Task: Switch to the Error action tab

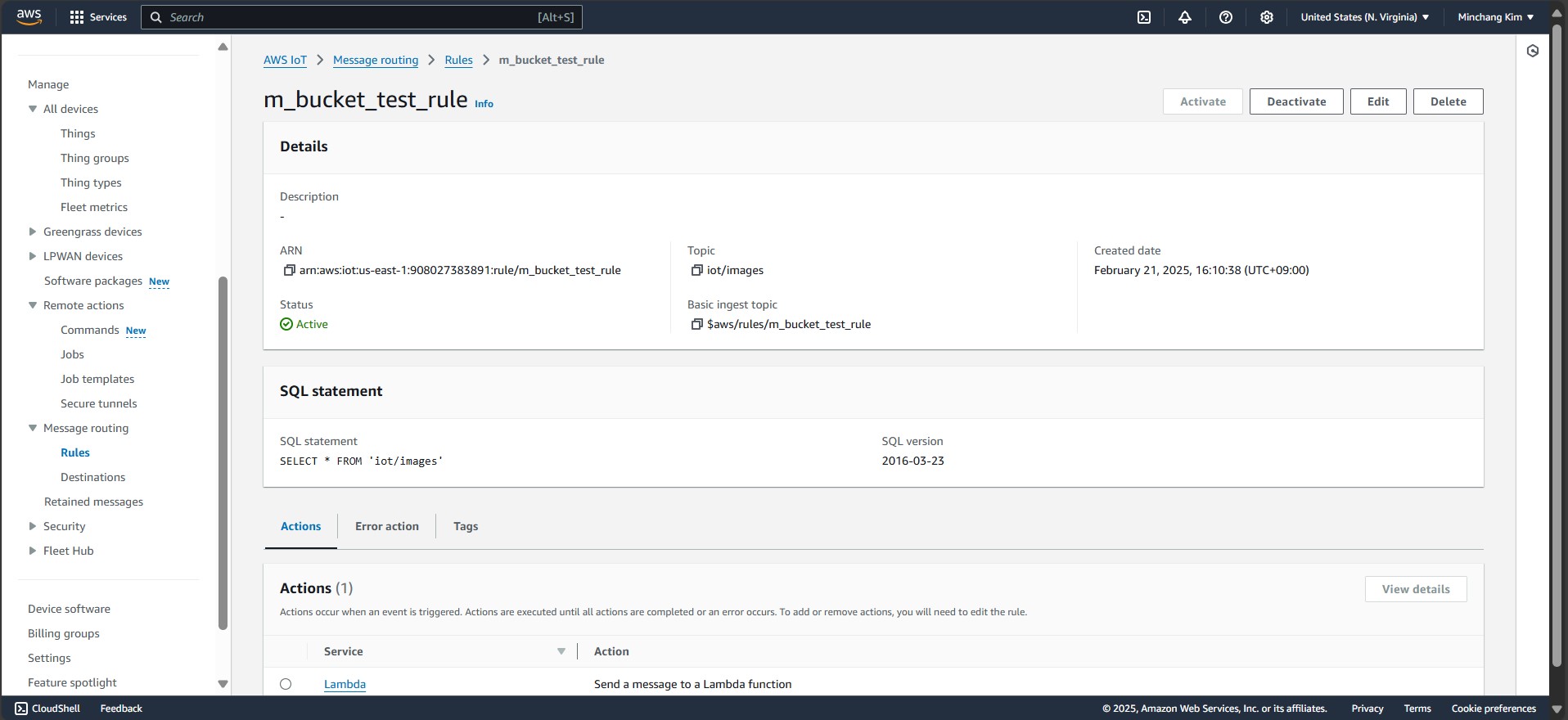Action: pyautogui.click(x=387, y=526)
